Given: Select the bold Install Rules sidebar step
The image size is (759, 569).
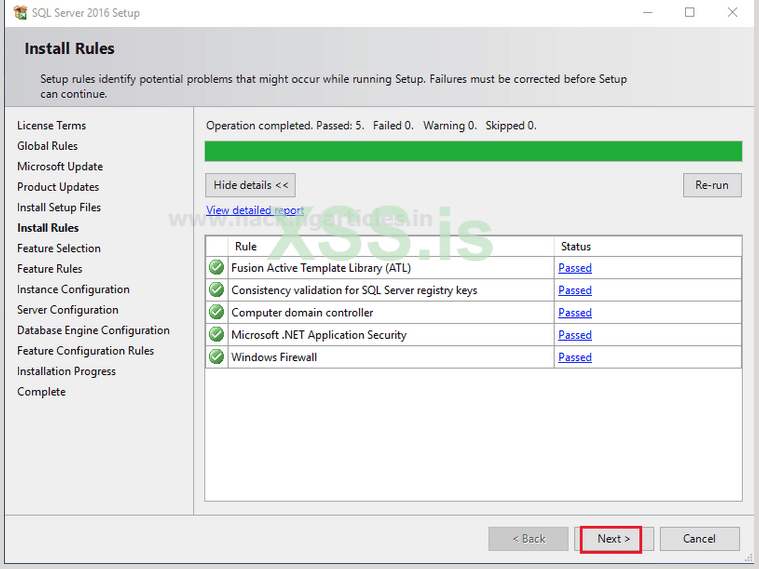Looking at the screenshot, I should (x=48, y=228).
